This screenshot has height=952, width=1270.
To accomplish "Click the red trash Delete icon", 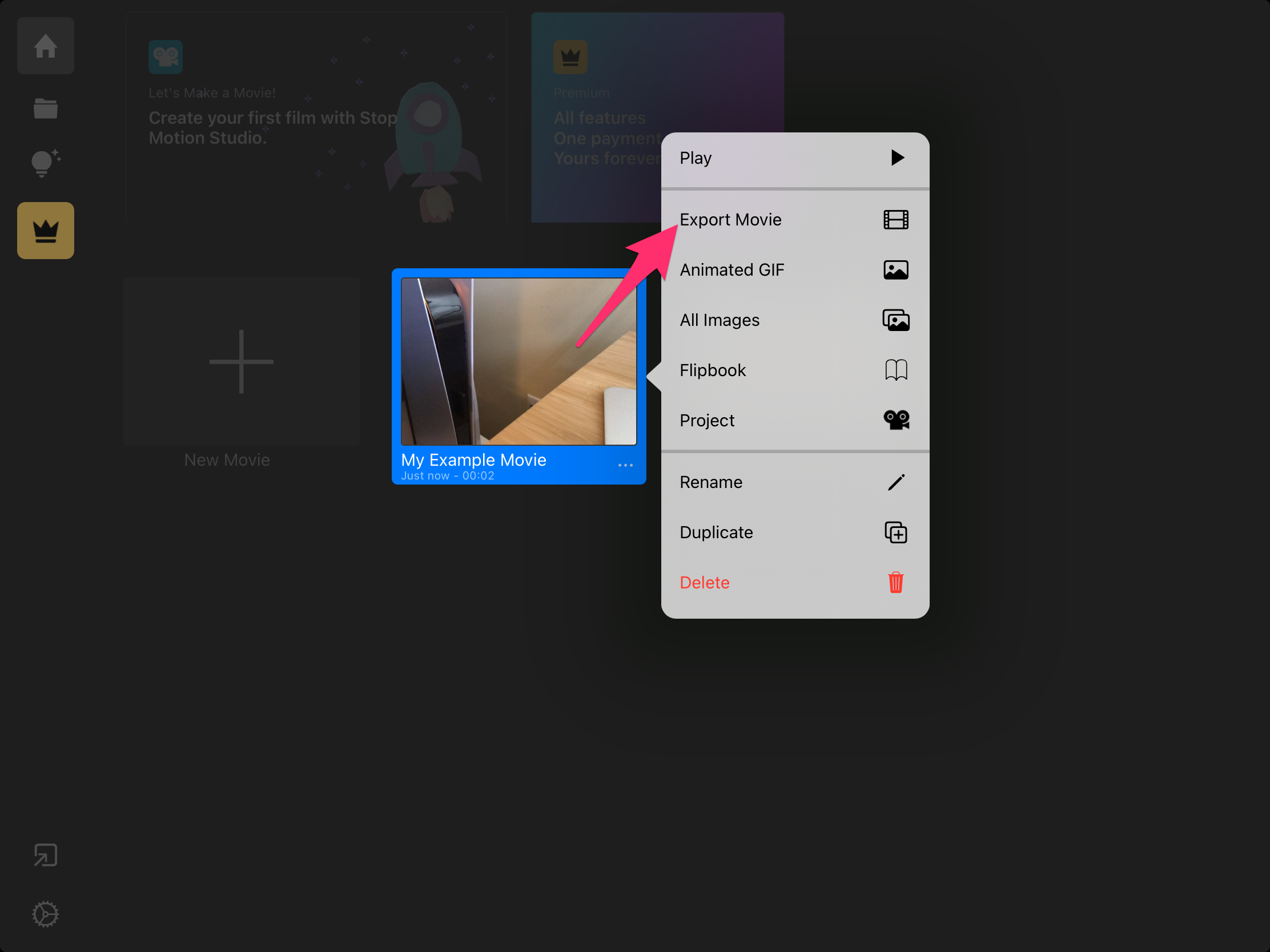I will [895, 583].
